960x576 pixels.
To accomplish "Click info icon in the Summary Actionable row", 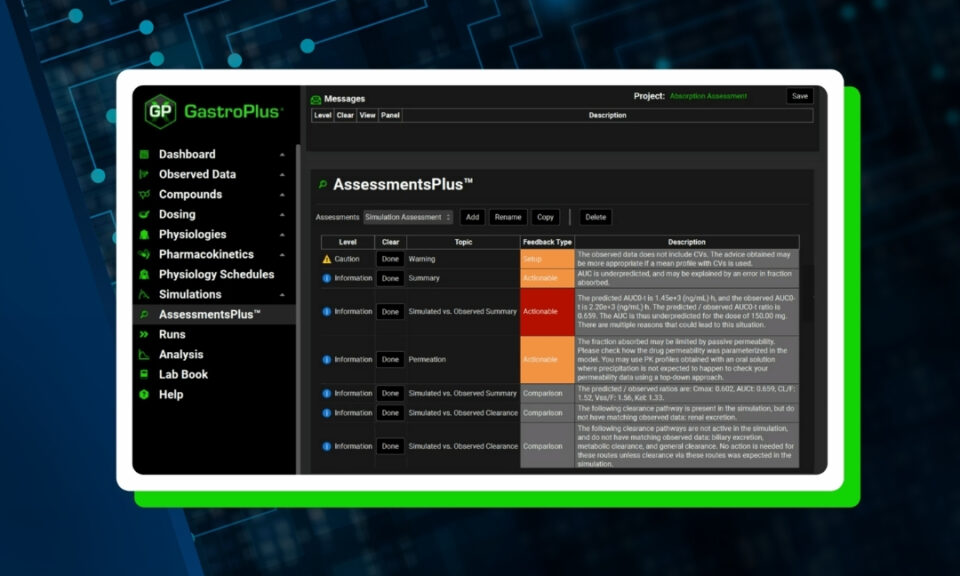I will (x=327, y=278).
